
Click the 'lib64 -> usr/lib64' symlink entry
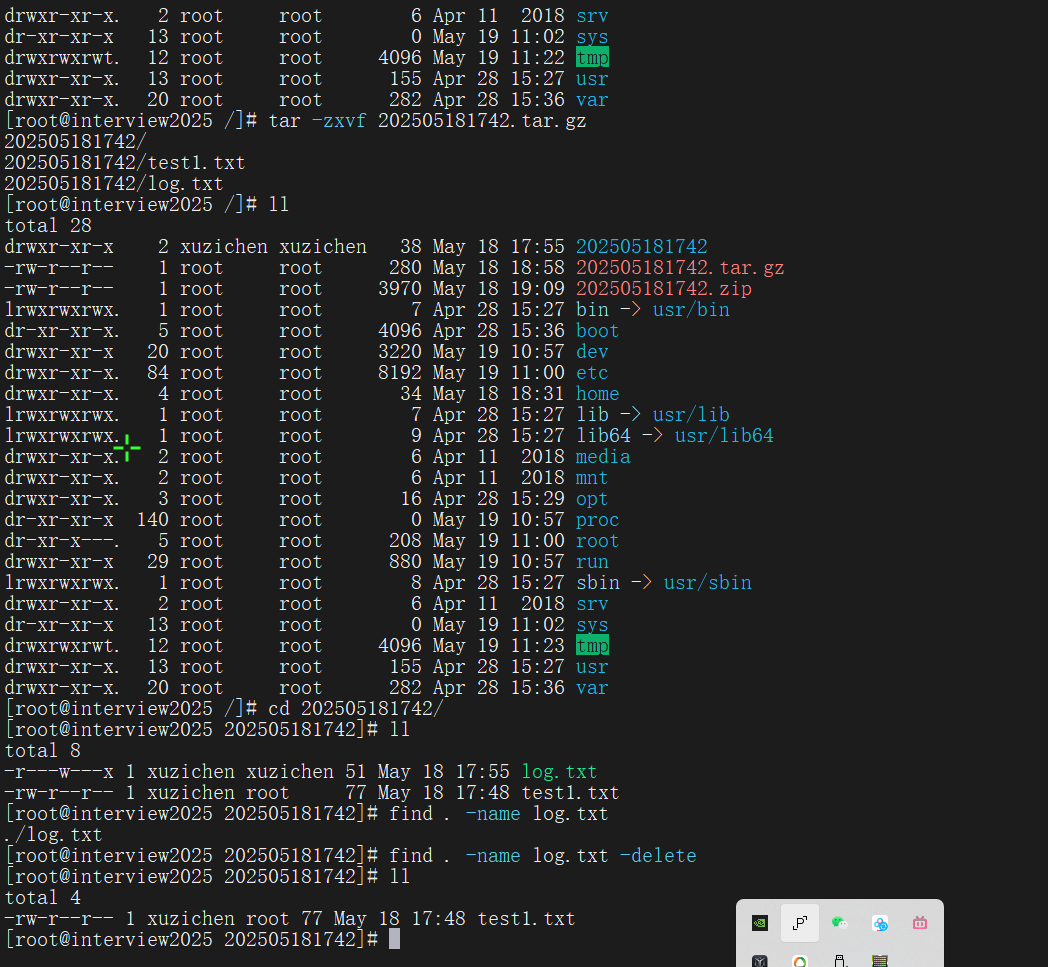(674, 436)
